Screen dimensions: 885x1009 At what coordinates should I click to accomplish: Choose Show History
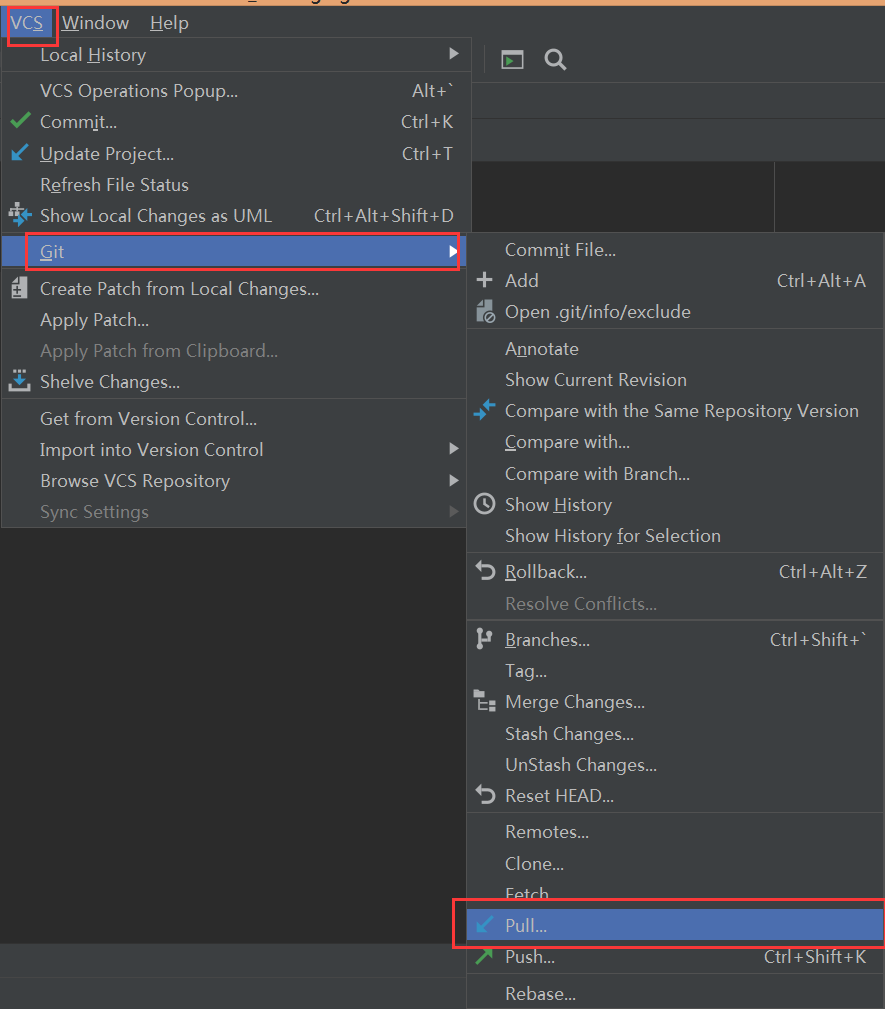[x=675, y=504]
